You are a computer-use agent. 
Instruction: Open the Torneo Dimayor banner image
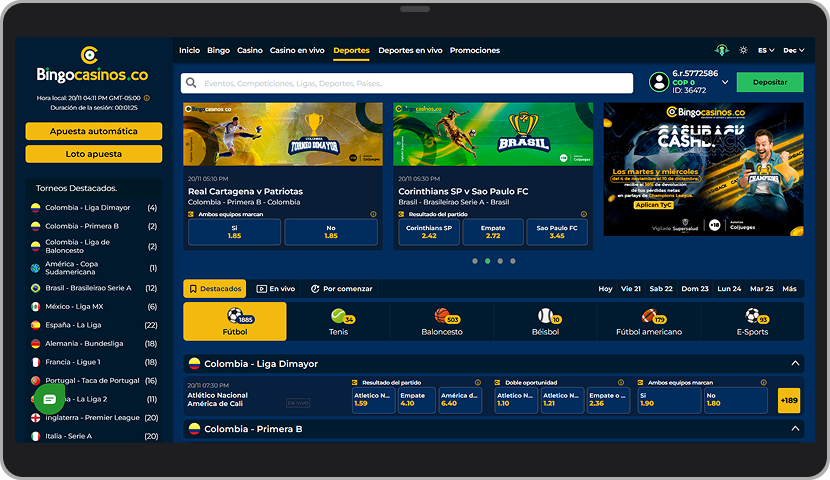(283, 134)
